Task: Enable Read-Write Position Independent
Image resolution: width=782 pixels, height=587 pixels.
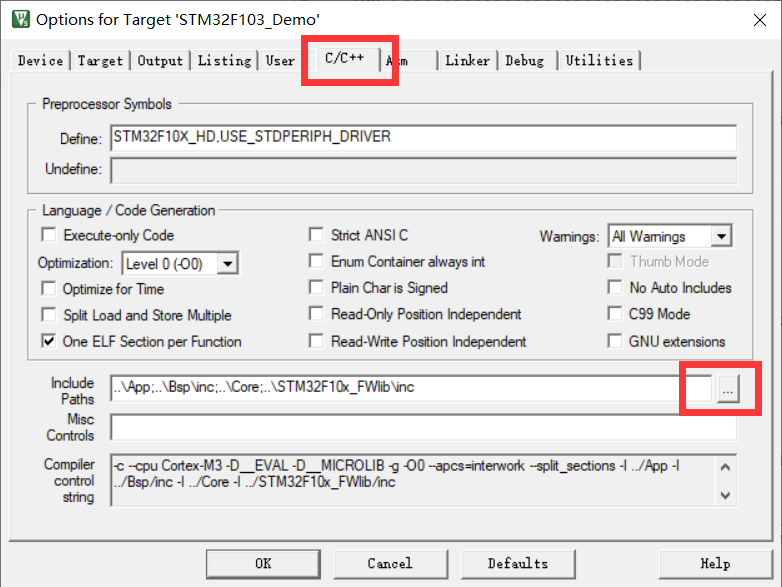Action: (316, 341)
